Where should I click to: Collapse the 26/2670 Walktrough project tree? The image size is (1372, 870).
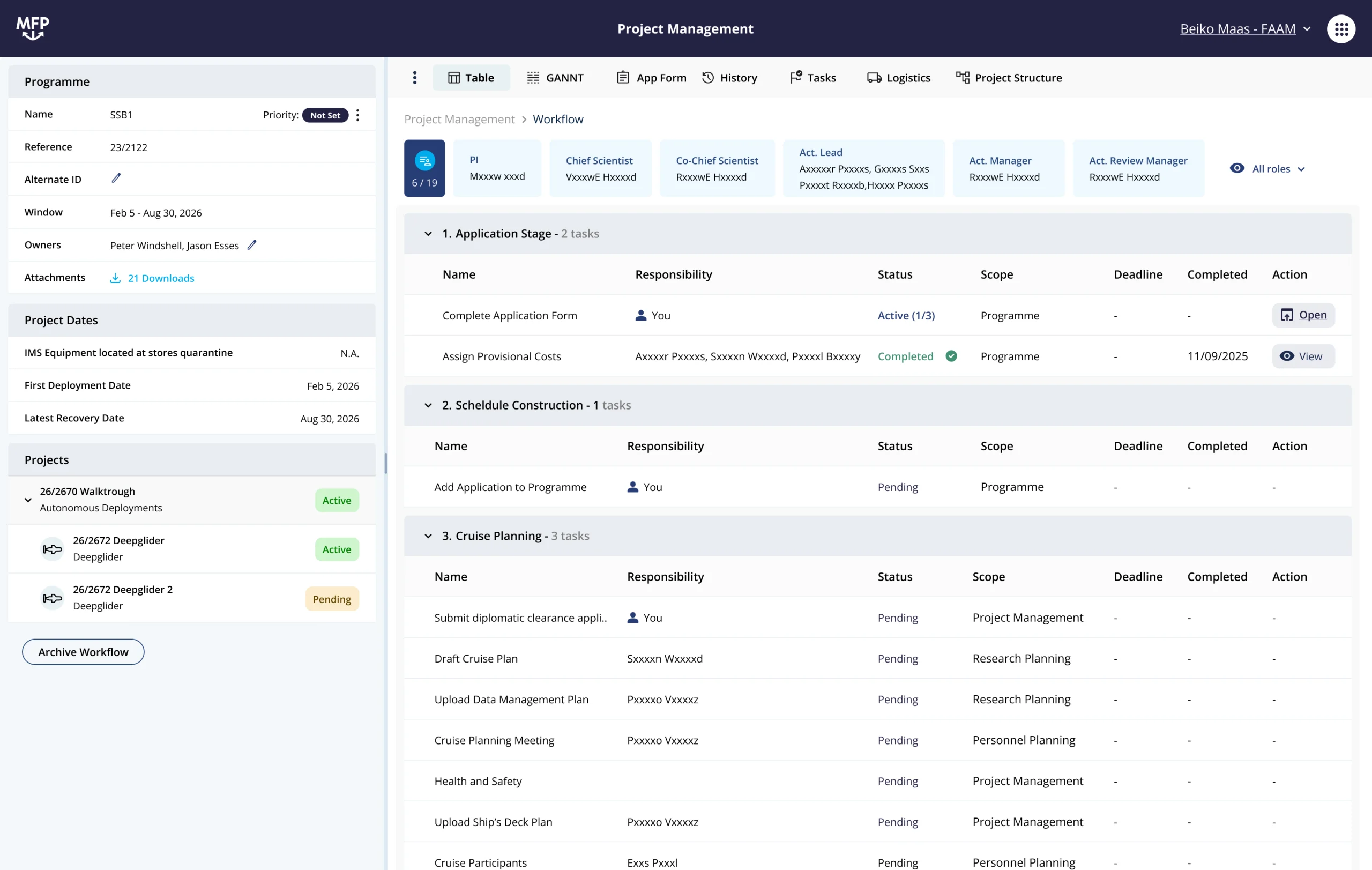28,500
